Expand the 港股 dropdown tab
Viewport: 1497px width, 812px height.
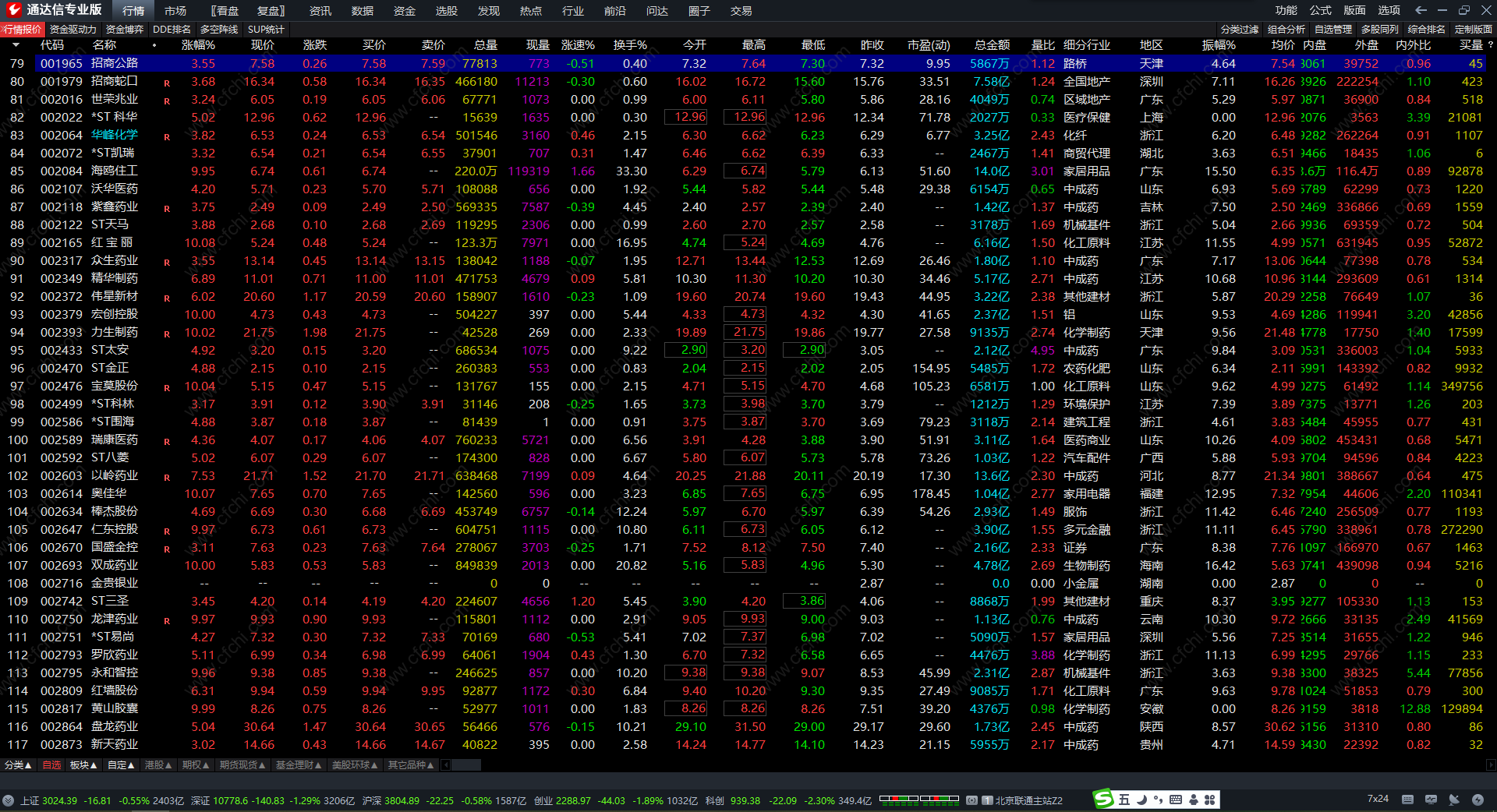(x=158, y=765)
